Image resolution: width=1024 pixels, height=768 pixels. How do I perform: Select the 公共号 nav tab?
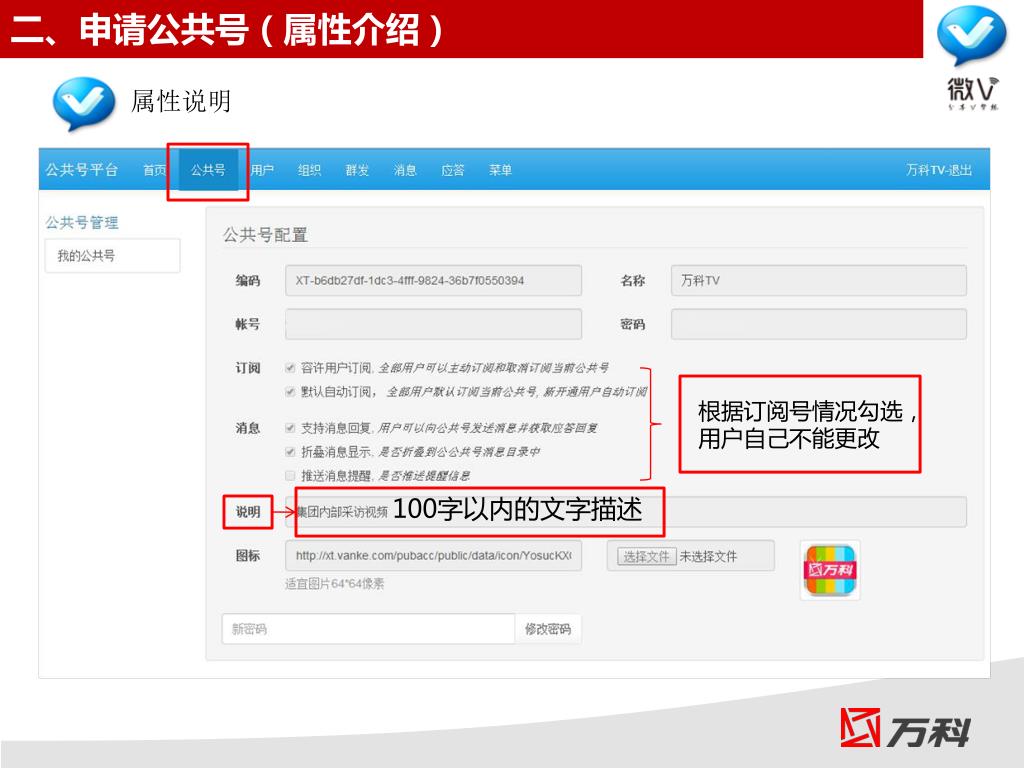(208, 170)
